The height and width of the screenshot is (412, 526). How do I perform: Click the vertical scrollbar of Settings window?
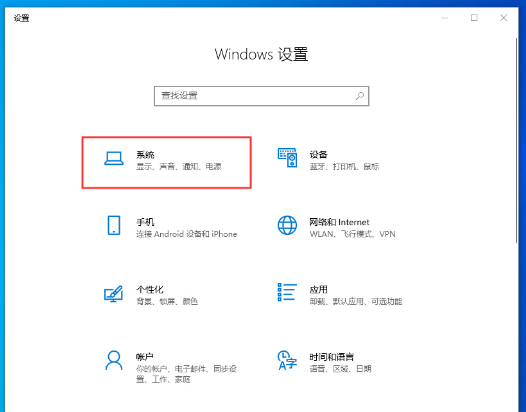coord(517,140)
